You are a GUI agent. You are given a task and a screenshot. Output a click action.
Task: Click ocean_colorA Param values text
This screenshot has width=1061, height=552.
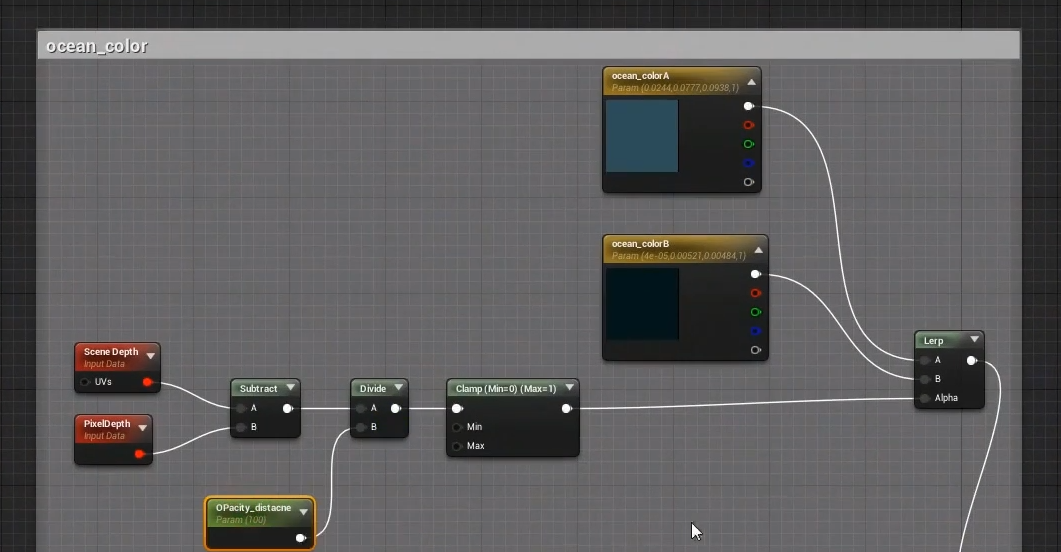point(675,88)
